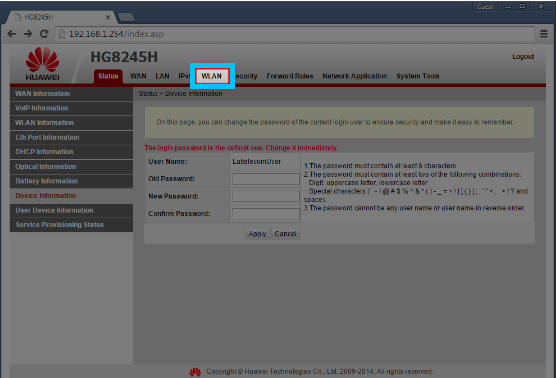Select Service Provisioning Status in sidebar

[x=71, y=225]
